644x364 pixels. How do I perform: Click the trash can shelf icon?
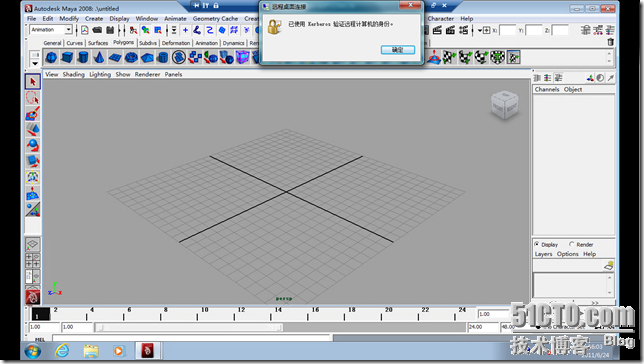click(610, 42)
